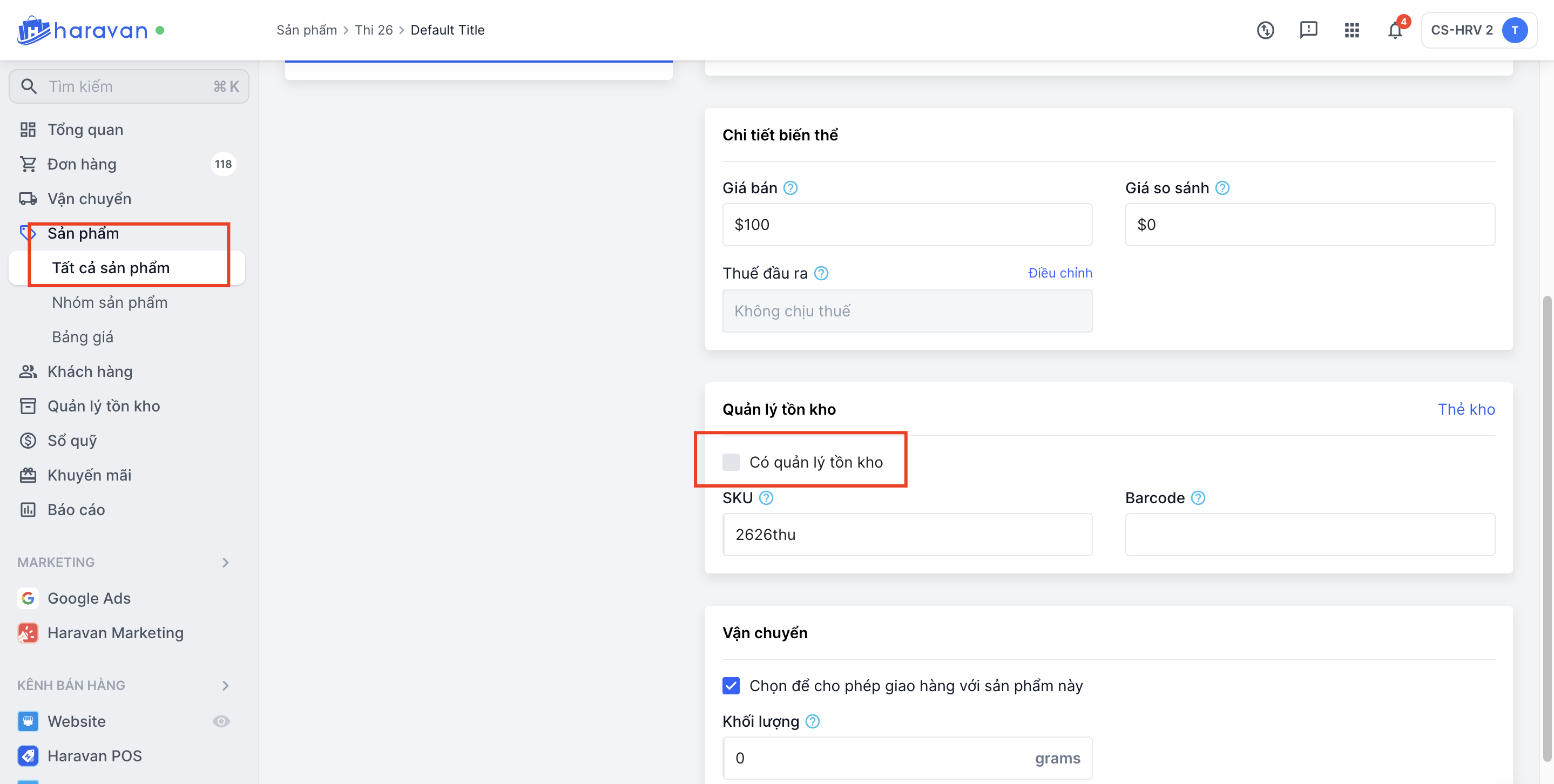The height and width of the screenshot is (784, 1554).
Task: Click the help icon next to SKU
Action: pos(766,498)
